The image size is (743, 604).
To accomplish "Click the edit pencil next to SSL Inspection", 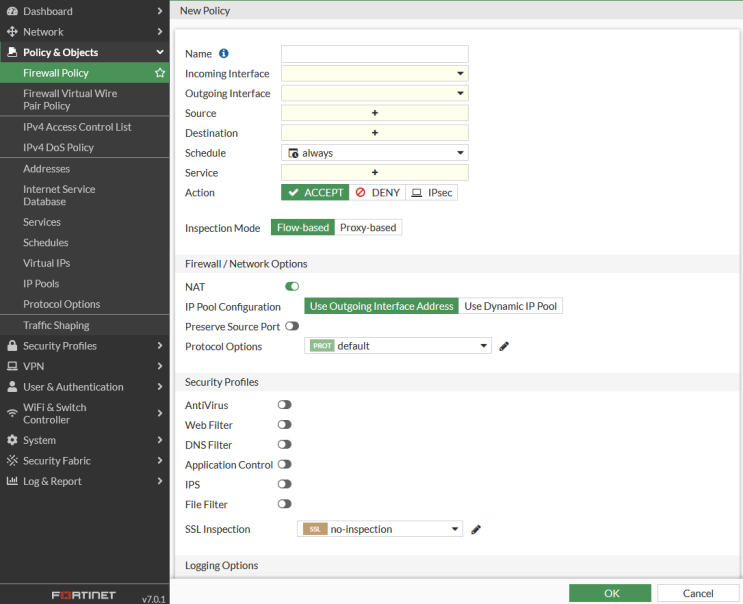I will tap(476, 529).
